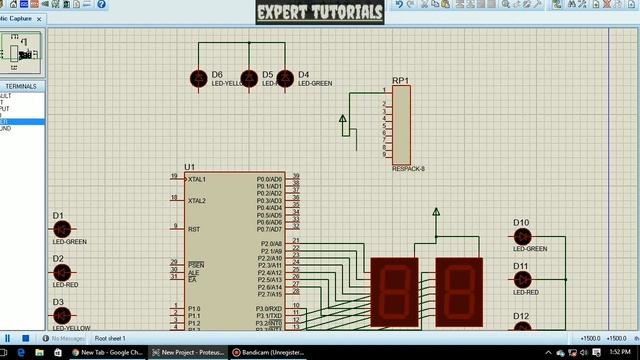Screen dimensions: 640x360
Task: Toggle the Wire Autorouter icon
Action: (557, 4)
